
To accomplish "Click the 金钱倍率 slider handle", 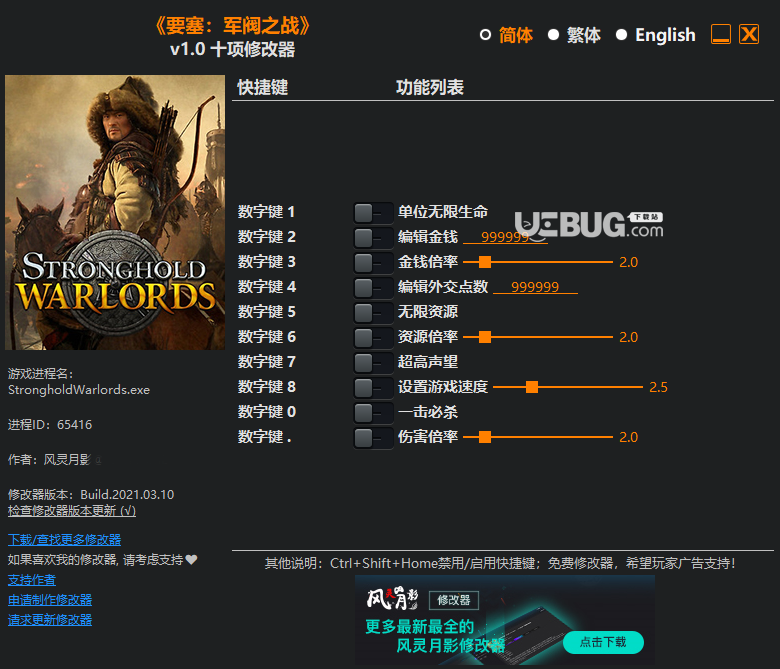I will [x=485, y=262].
